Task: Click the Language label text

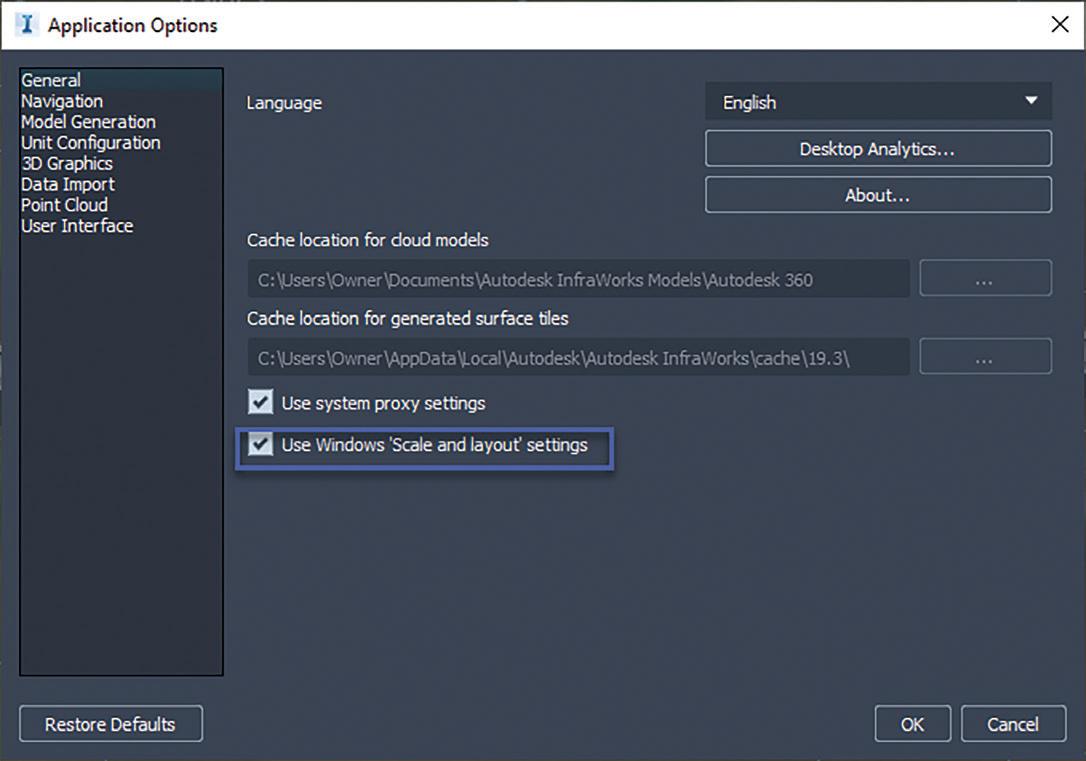Action: click(284, 103)
